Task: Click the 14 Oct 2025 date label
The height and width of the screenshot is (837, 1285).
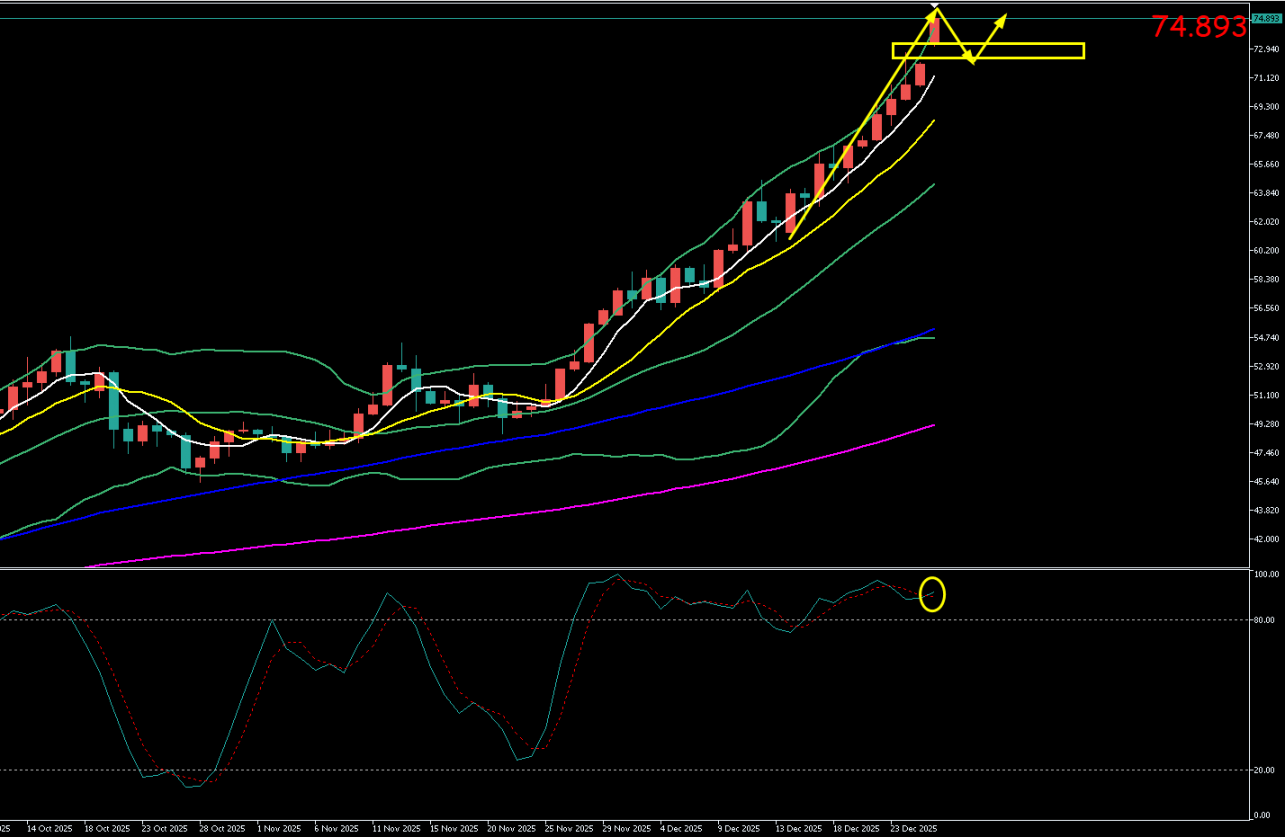Action: pos(49,829)
